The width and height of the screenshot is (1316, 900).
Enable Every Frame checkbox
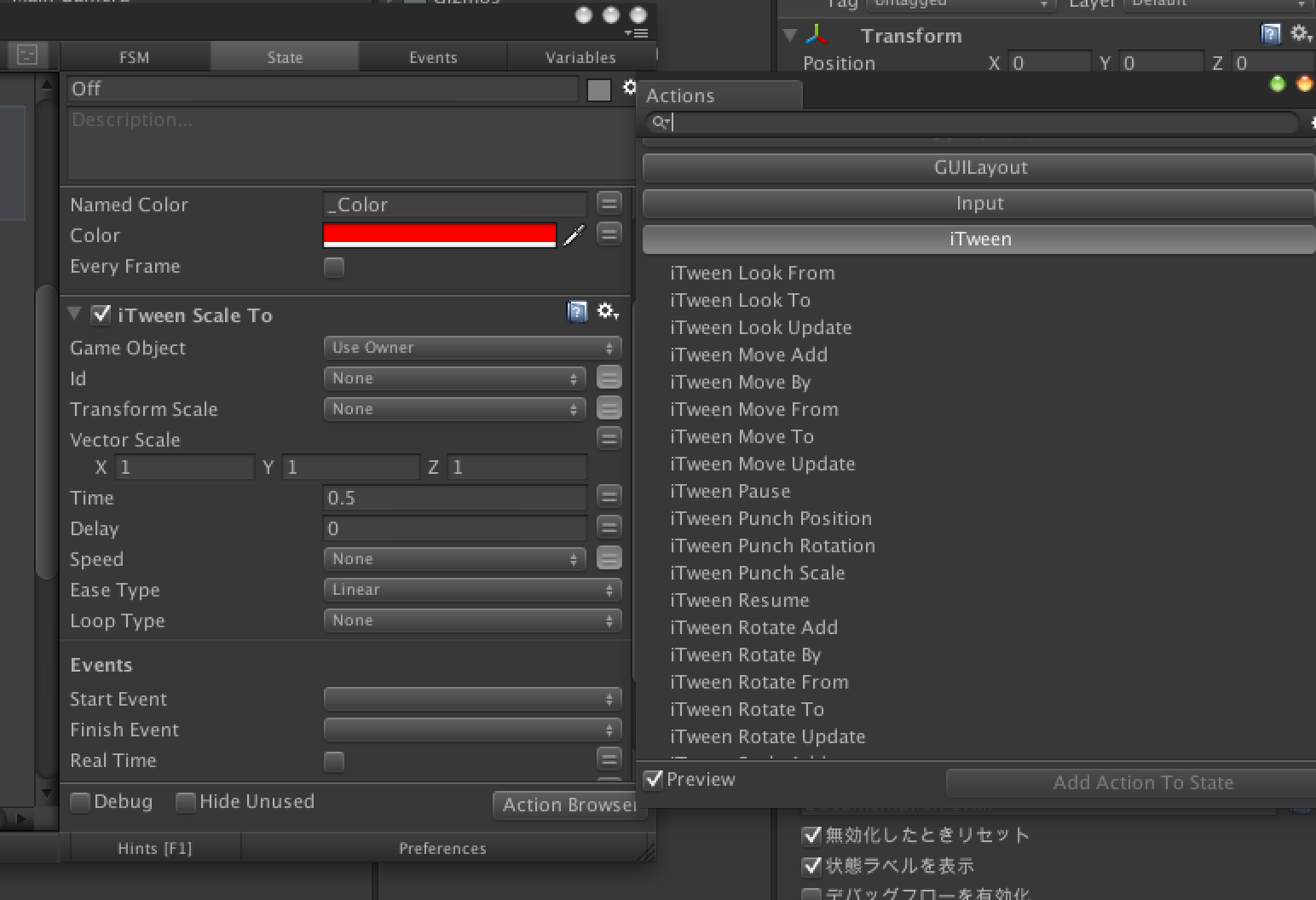tap(334, 267)
